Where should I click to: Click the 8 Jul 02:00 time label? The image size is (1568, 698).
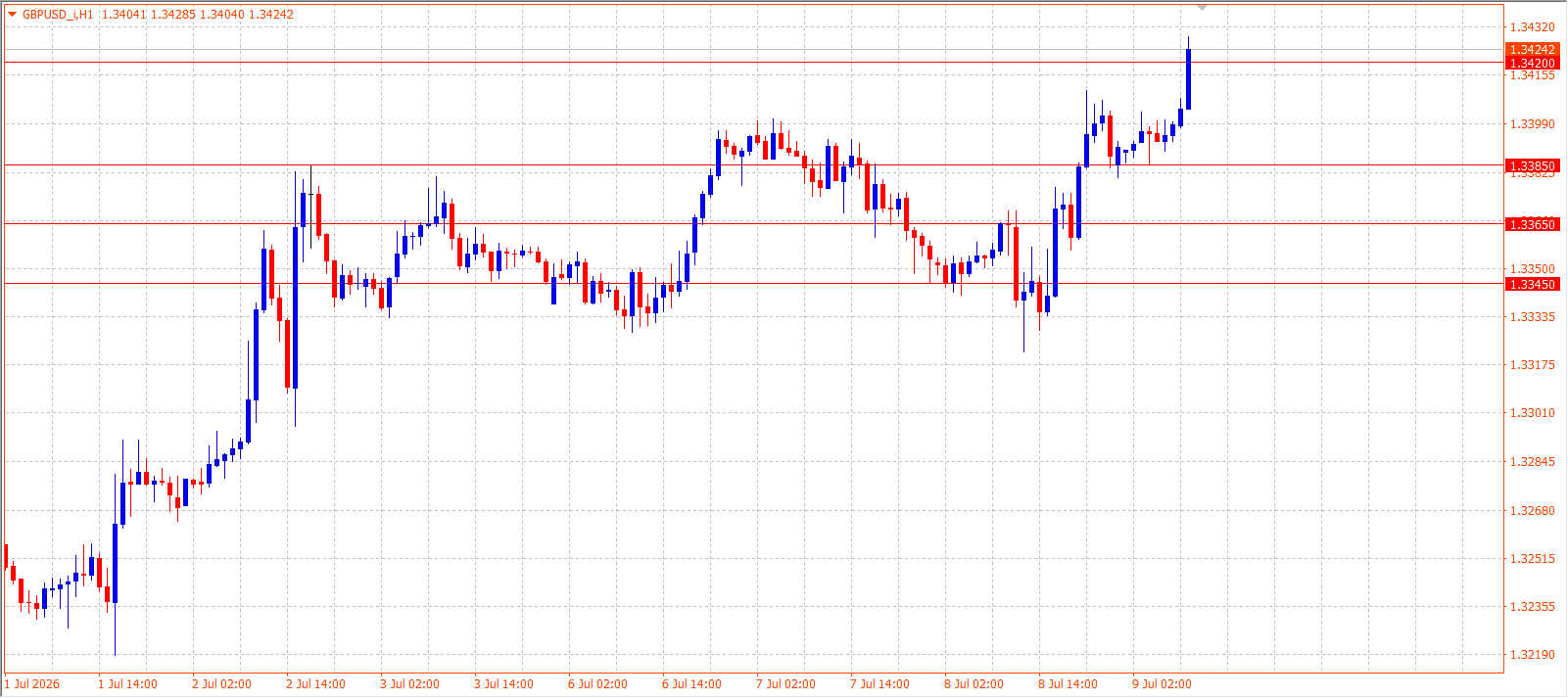click(974, 684)
